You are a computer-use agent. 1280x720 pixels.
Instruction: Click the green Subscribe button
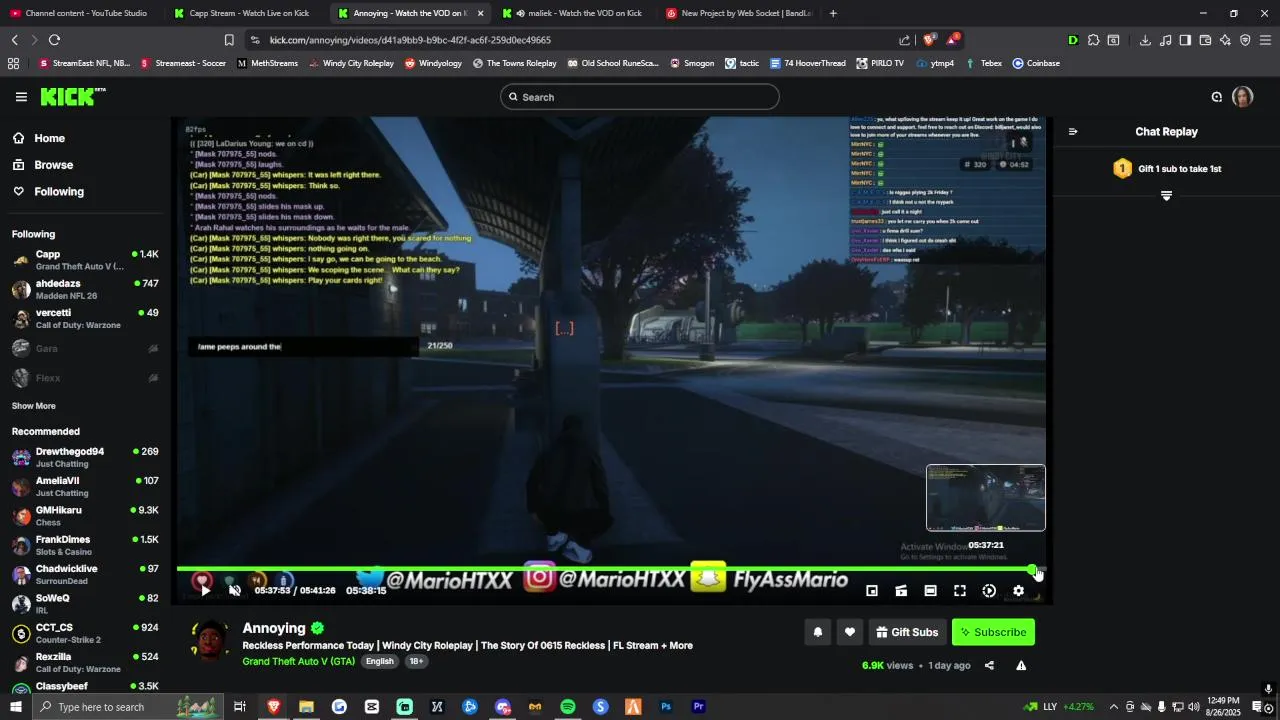[x=993, y=632]
